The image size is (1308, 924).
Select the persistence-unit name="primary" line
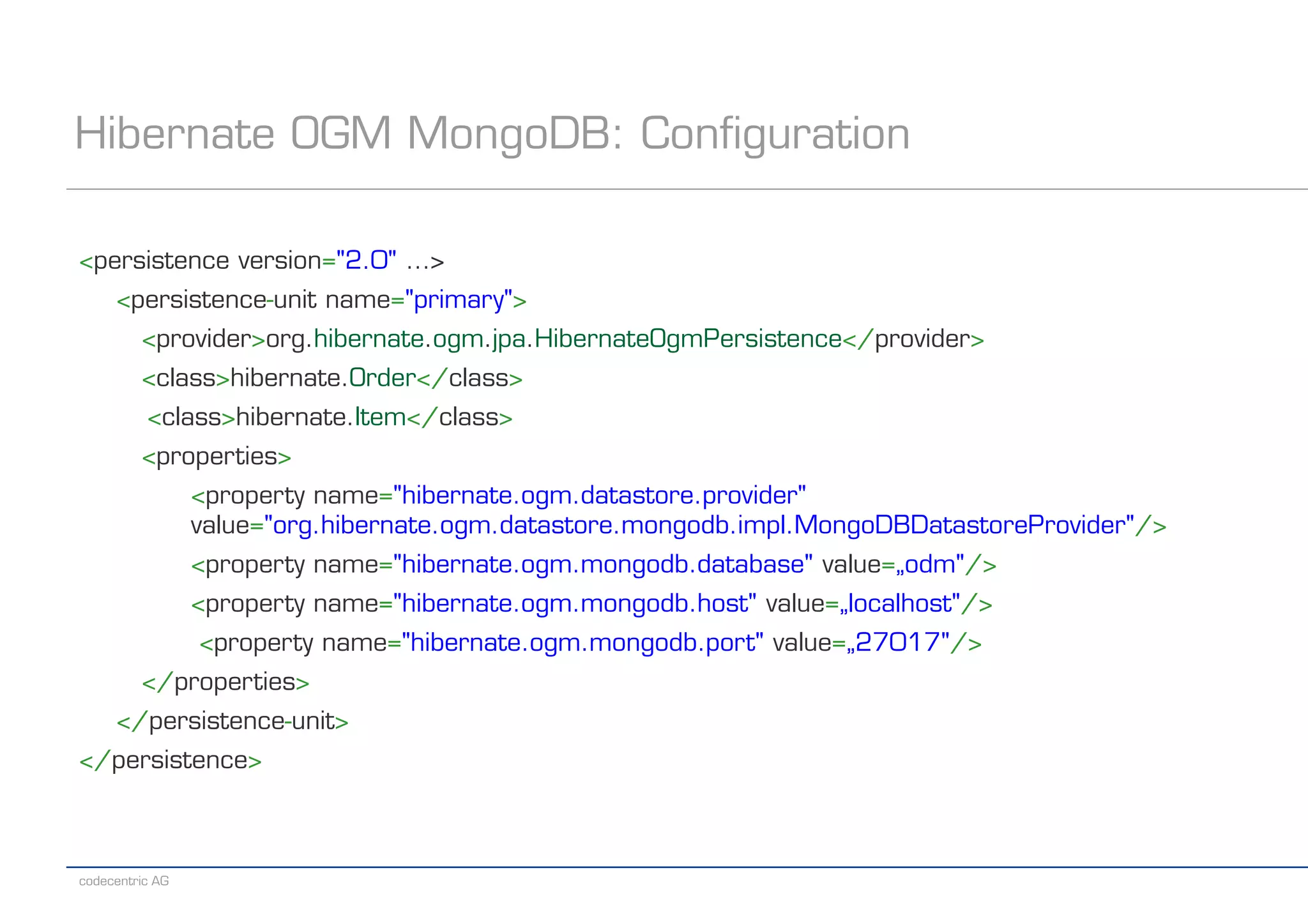[x=321, y=300]
